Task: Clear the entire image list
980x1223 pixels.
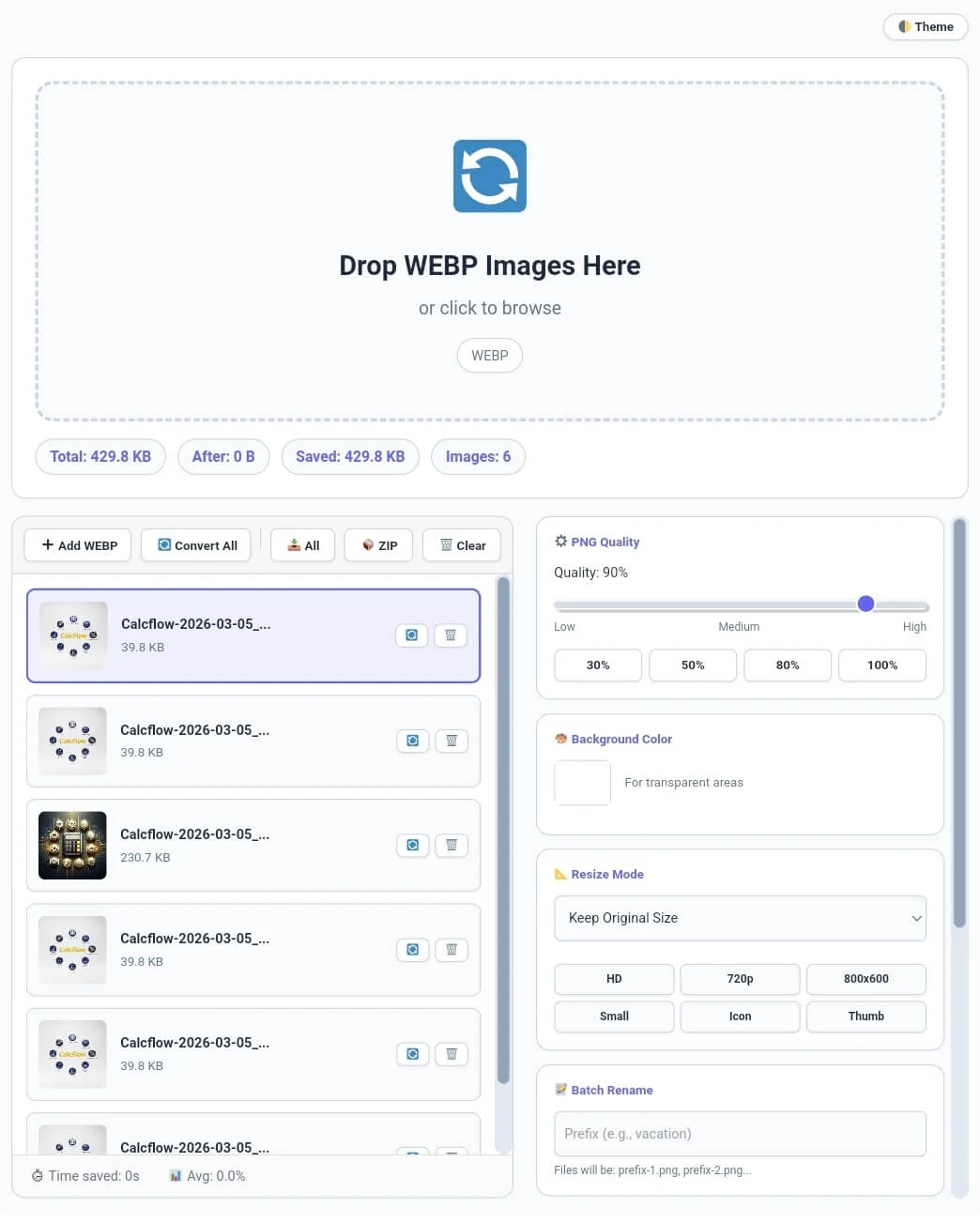Action: 461,544
